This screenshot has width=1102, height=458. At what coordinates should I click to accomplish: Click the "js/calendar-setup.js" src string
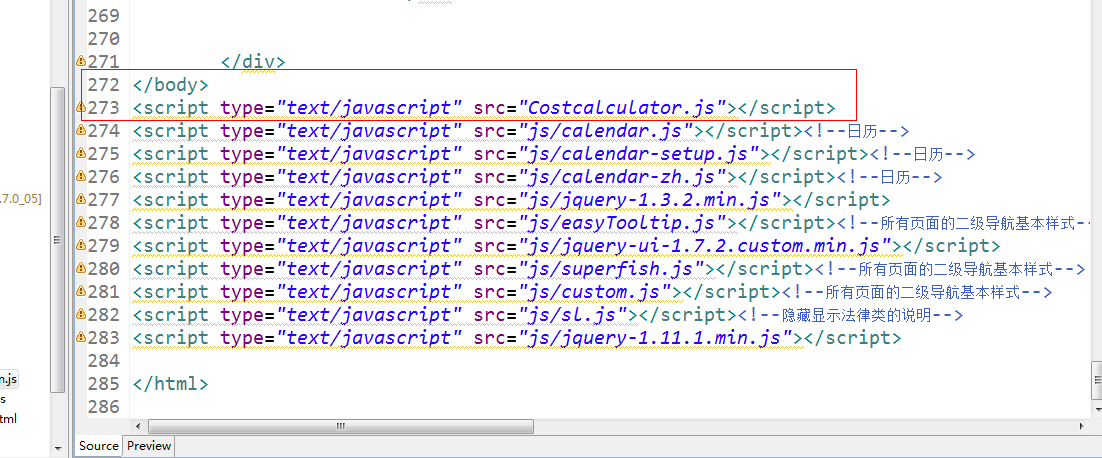click(x=640, y=154)
